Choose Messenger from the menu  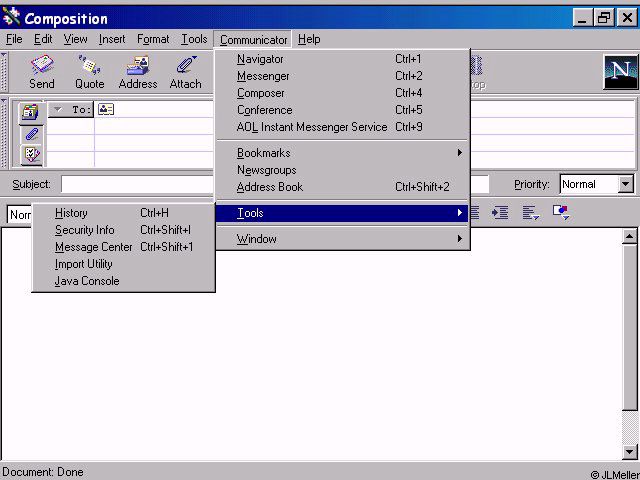point(342,76)
